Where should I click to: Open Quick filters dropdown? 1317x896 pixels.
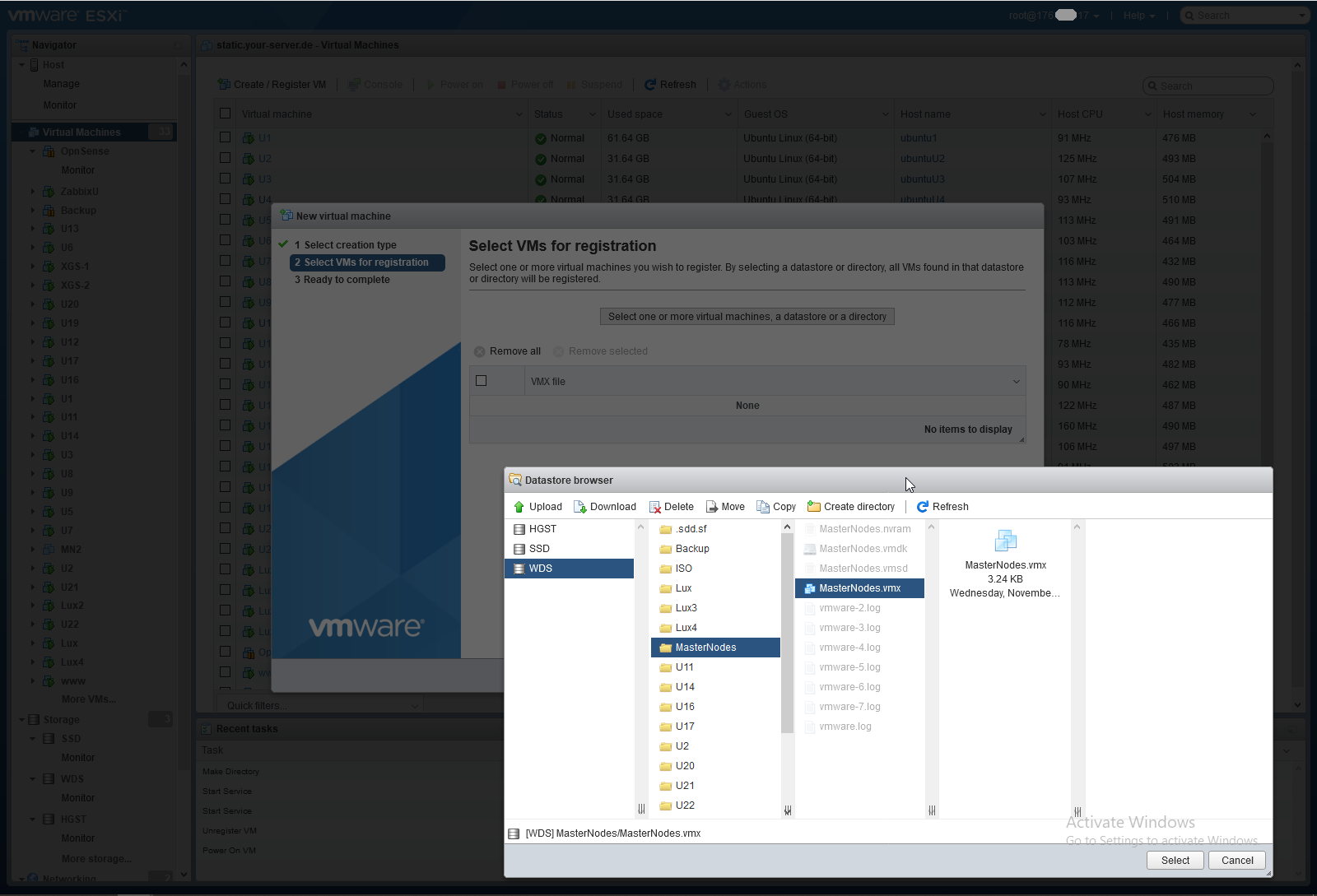point(321,706)
